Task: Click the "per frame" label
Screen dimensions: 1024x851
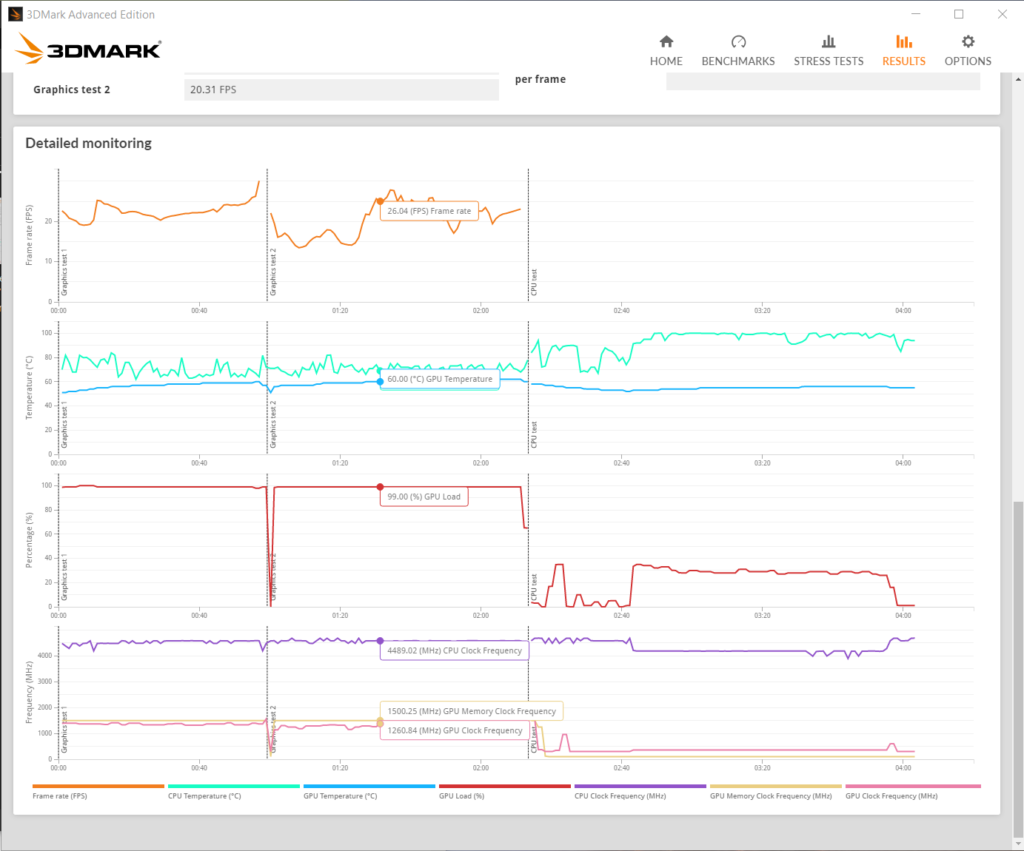Action: coord(540,79)
